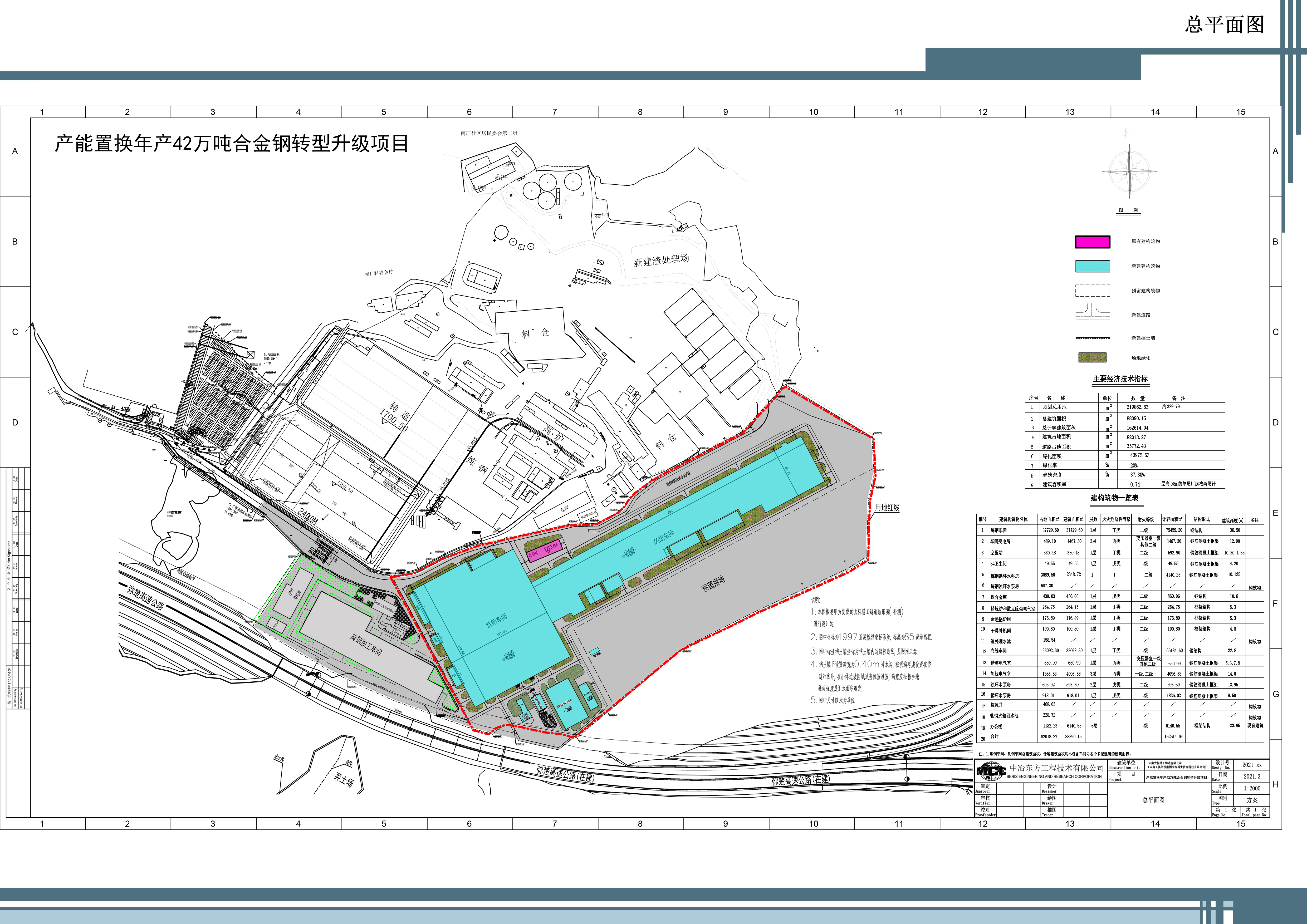Click the green landscaping legend swatch
This screenshot has height=924, width=1307.
(x=1092, y=357)
